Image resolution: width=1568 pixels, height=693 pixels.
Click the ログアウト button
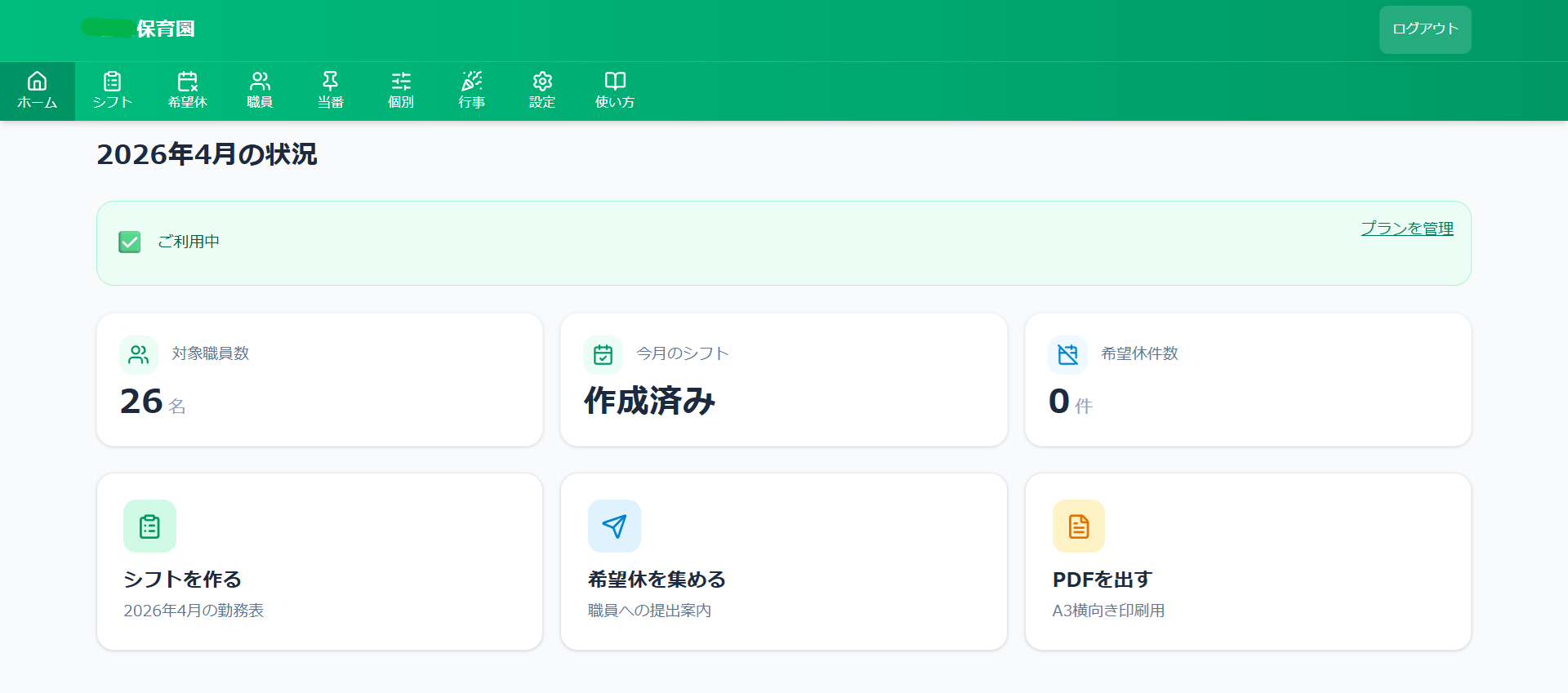click(x=1425, y=29)
